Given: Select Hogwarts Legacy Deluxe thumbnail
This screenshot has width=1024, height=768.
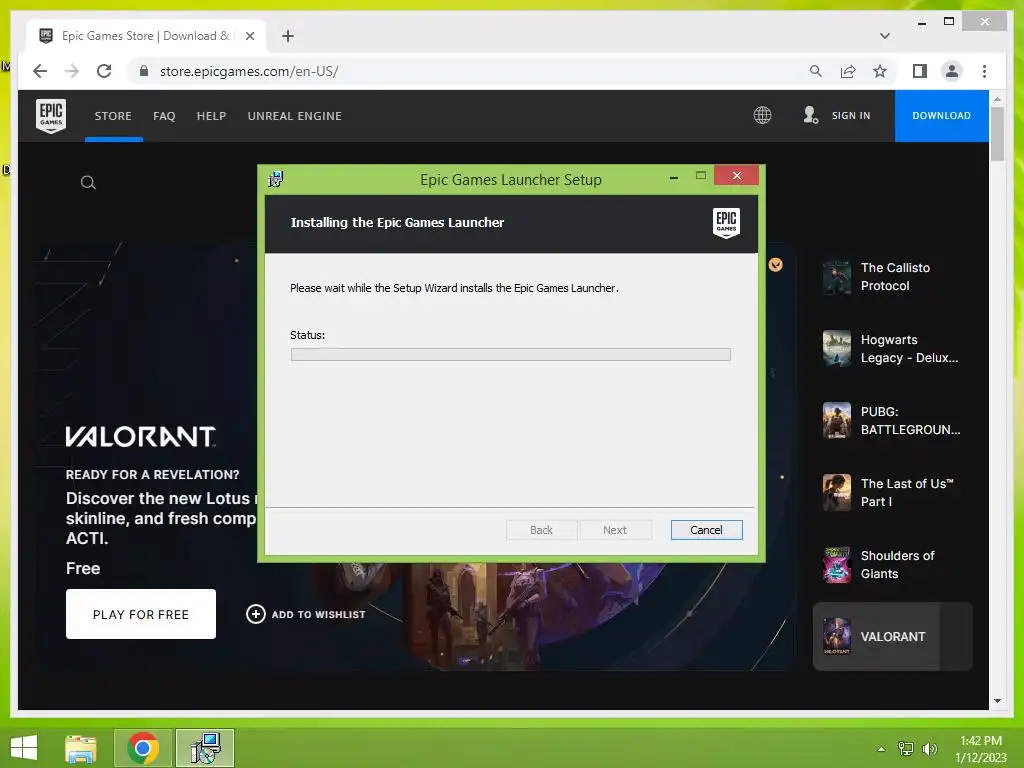Looking at the screenshot, I should coord(837,349).
